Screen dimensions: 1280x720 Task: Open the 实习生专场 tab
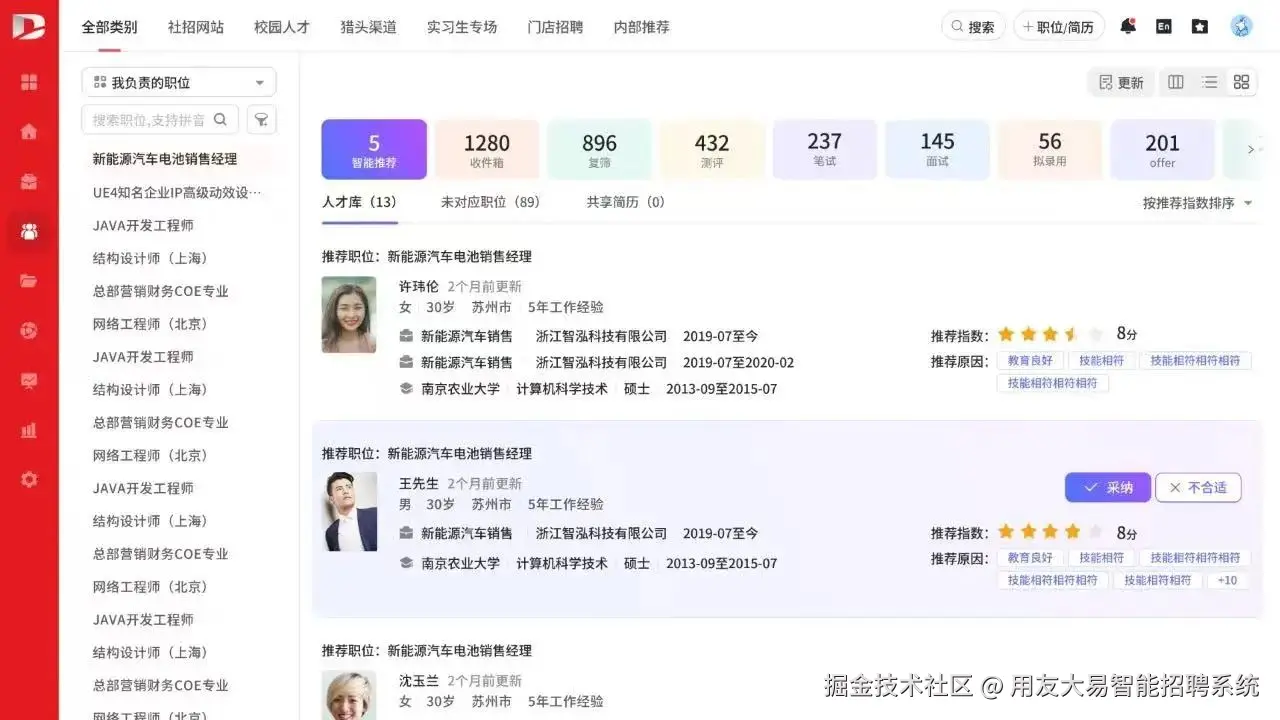pos(462,27)
